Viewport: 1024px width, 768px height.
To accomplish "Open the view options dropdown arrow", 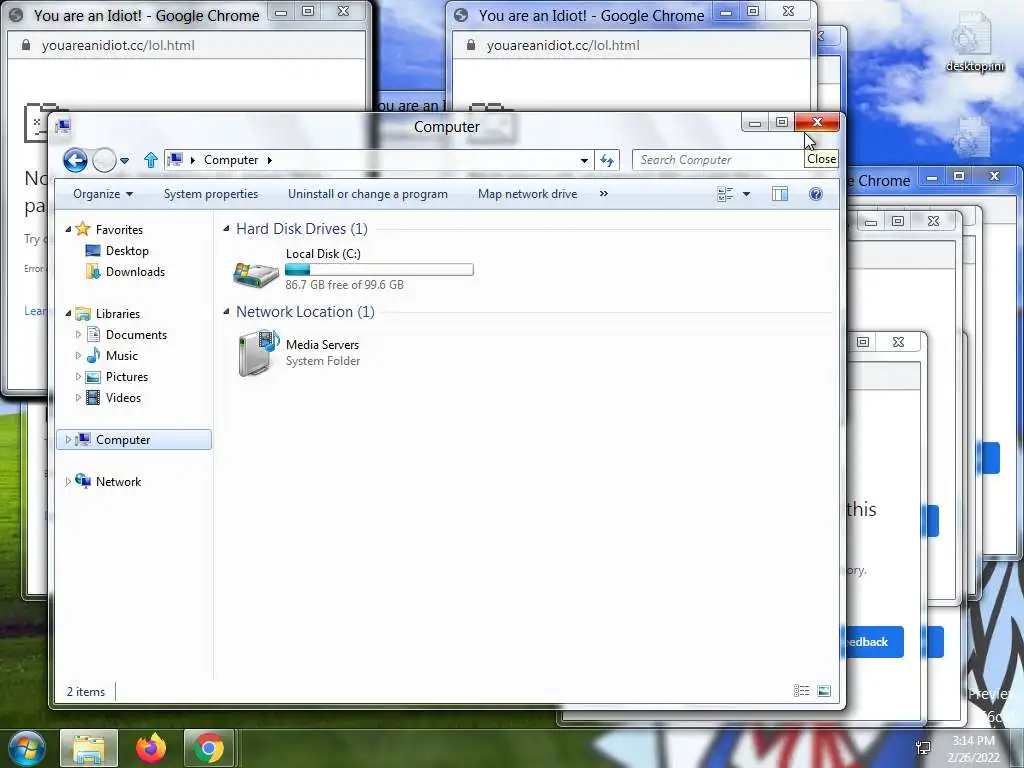I will click(746, 194).
